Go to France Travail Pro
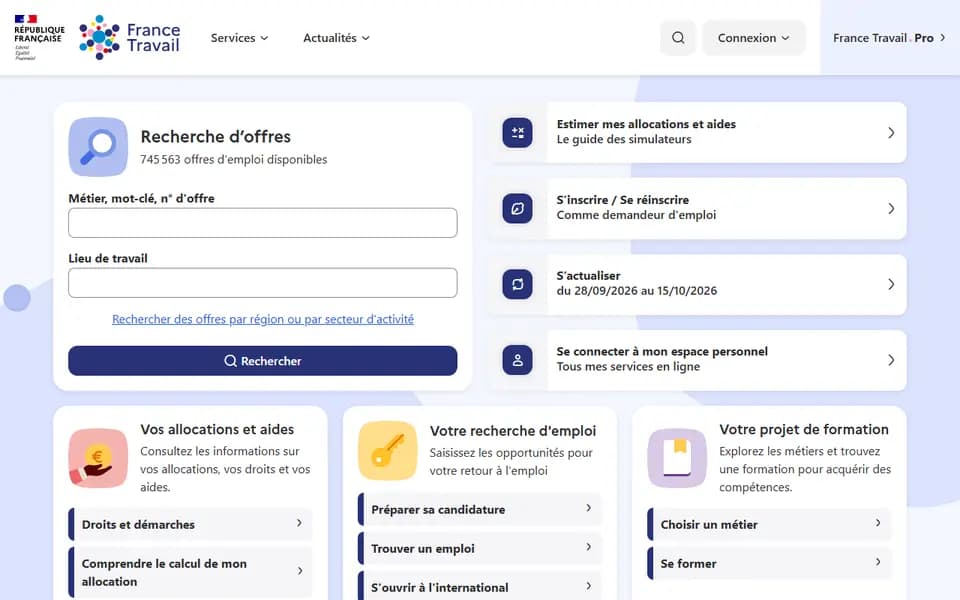This screenshot has height=600, width=960. 889,38
